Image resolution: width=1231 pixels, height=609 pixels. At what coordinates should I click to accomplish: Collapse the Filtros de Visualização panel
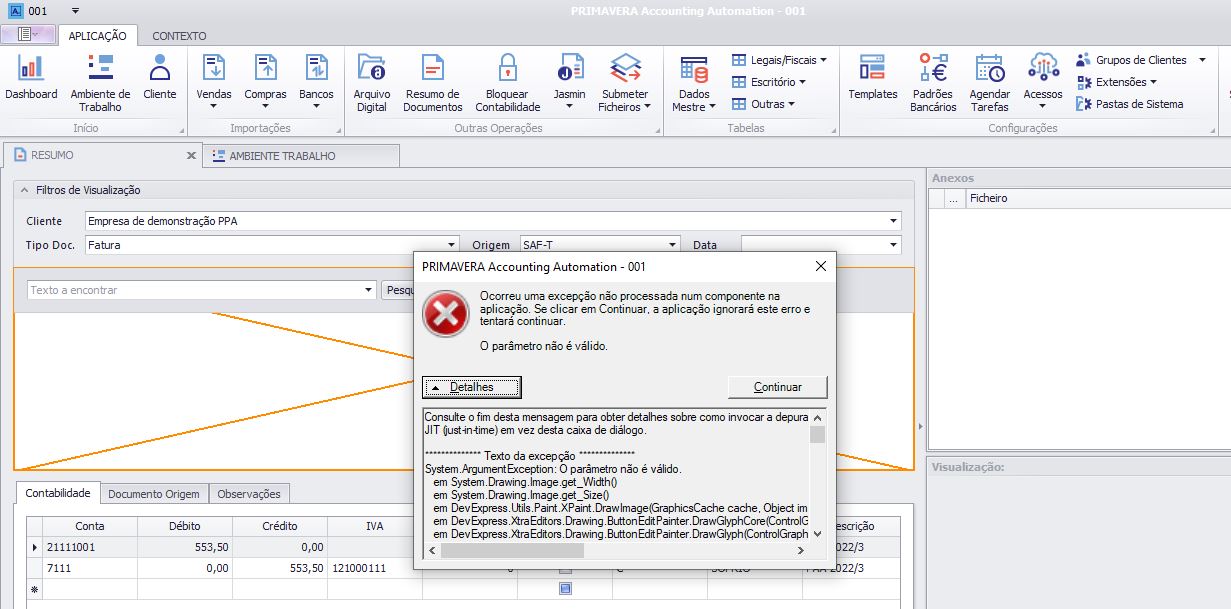25,190
